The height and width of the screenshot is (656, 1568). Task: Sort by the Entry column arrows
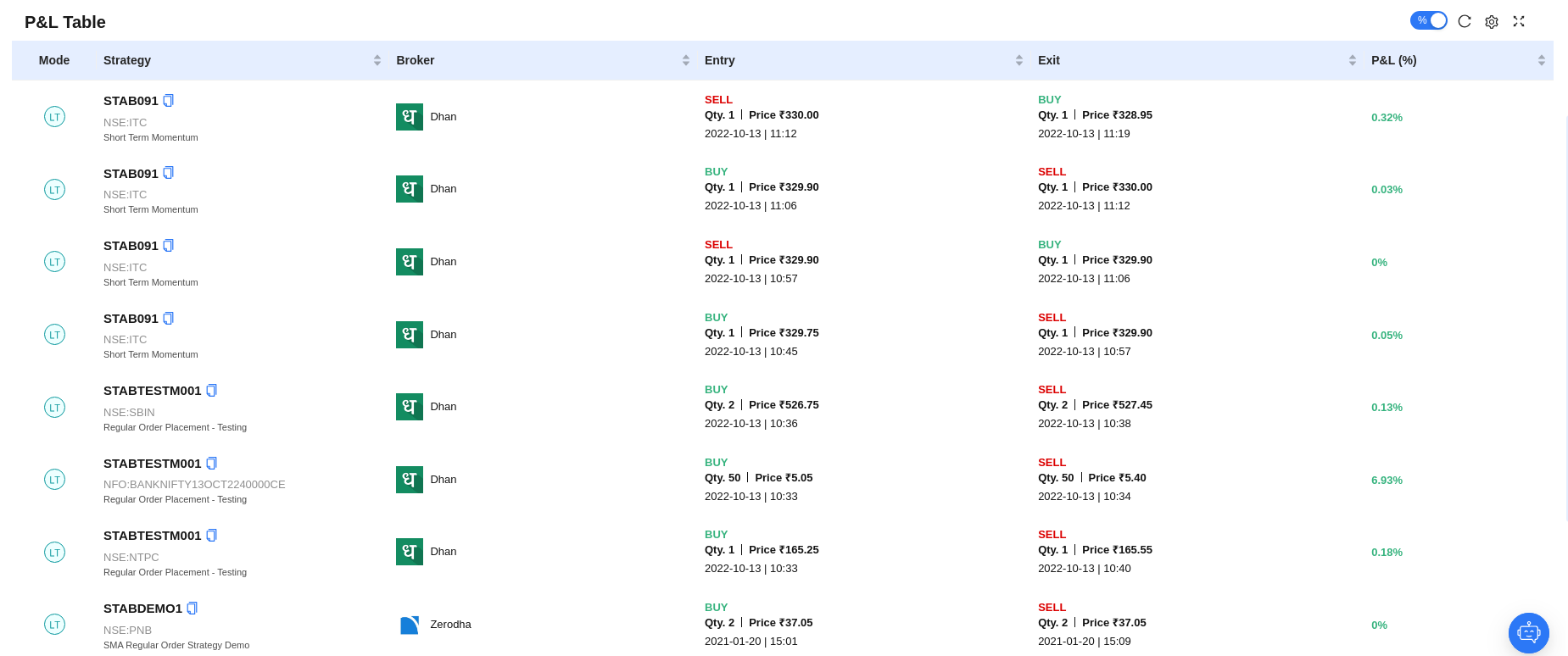1019,60
